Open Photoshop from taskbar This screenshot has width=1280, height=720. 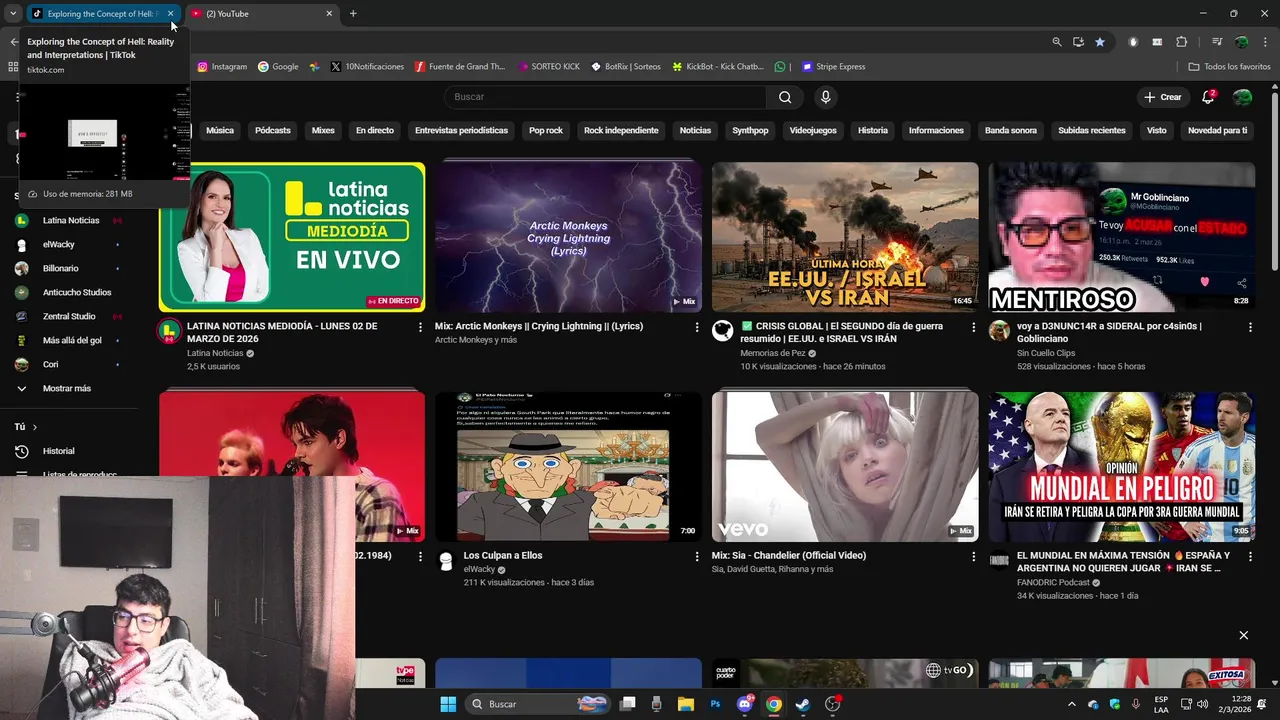[715, 704]
